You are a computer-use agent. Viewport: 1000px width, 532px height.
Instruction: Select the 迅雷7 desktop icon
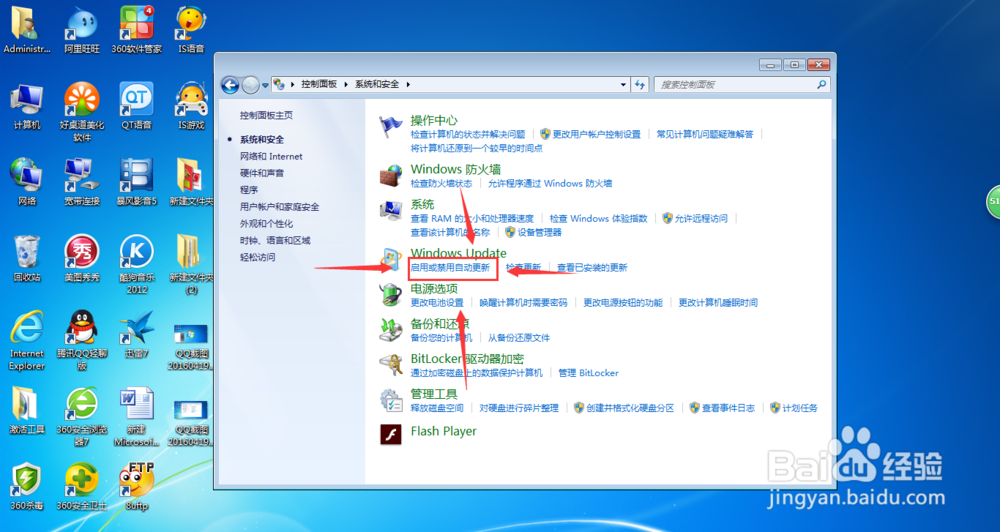(x=136, y=335)
